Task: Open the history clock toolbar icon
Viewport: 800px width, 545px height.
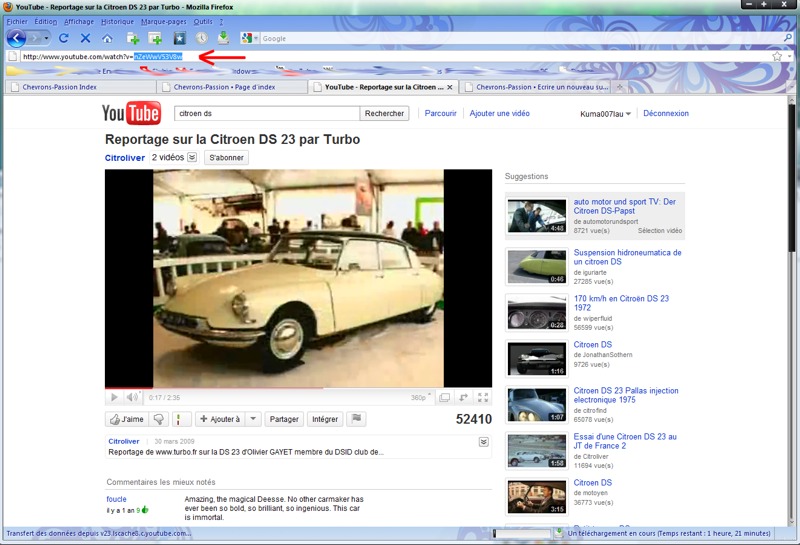Action: [202, 38]
